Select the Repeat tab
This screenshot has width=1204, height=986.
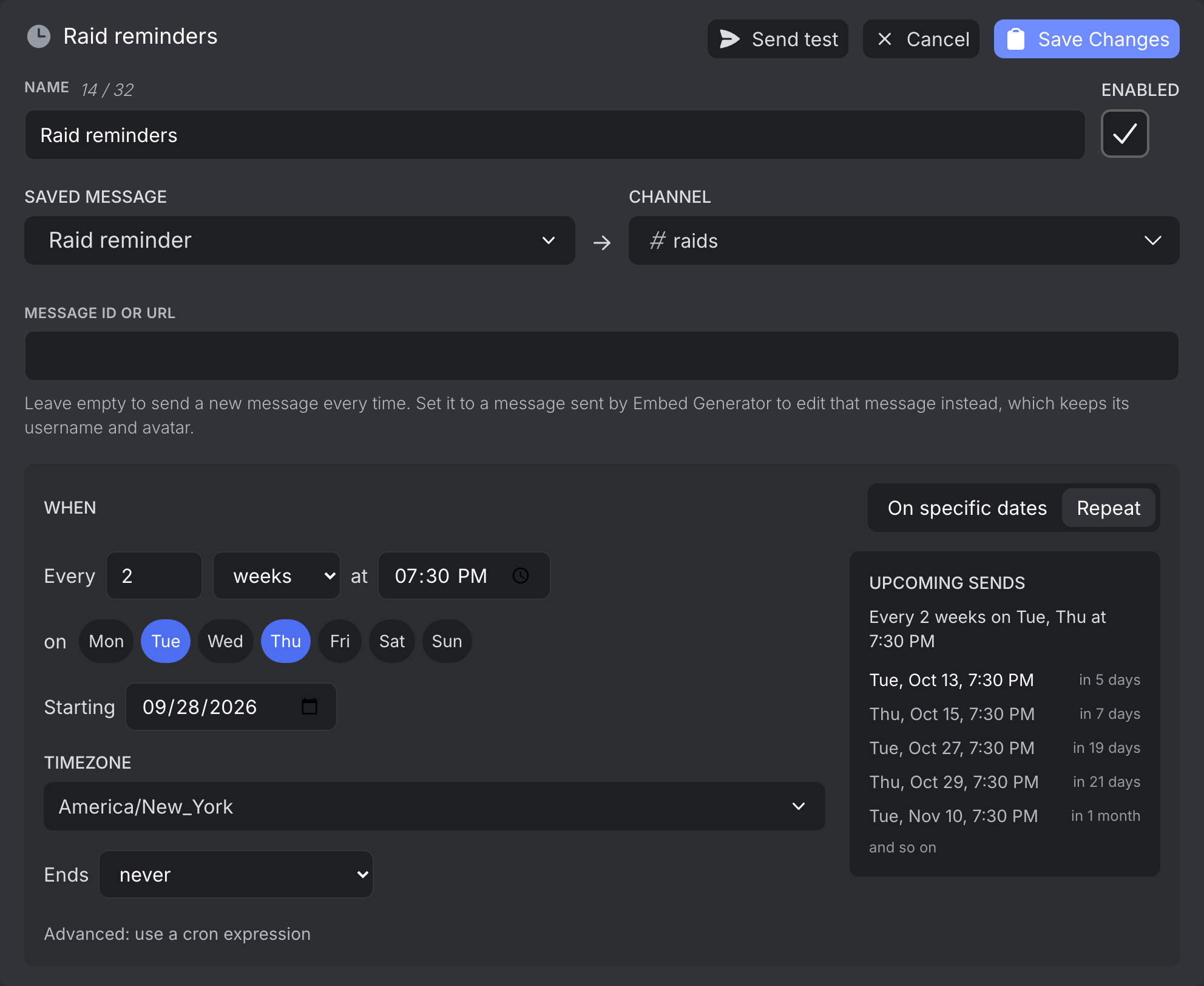(1109, 508)
